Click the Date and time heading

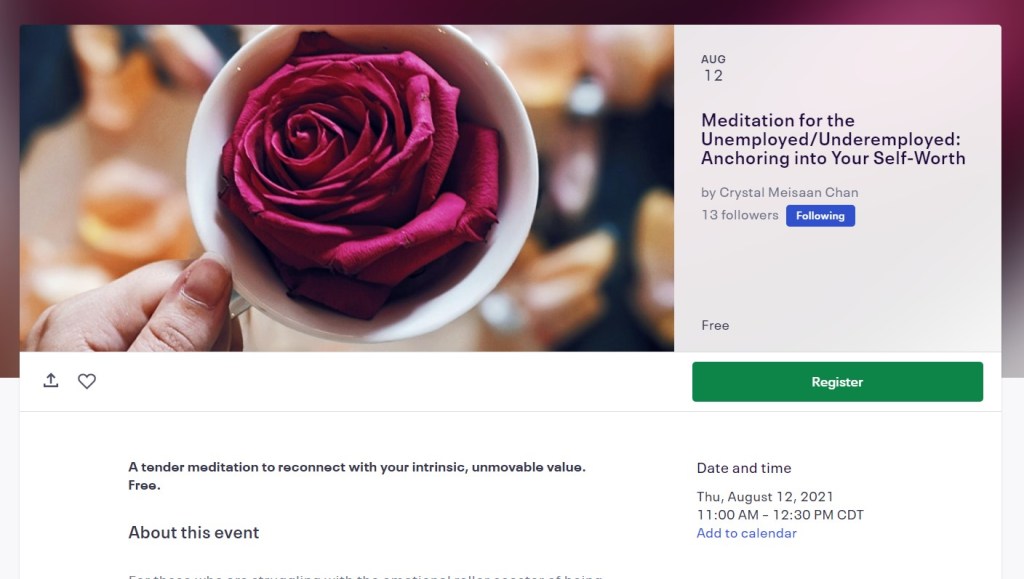pyautogui.click(x=743, y=468)
